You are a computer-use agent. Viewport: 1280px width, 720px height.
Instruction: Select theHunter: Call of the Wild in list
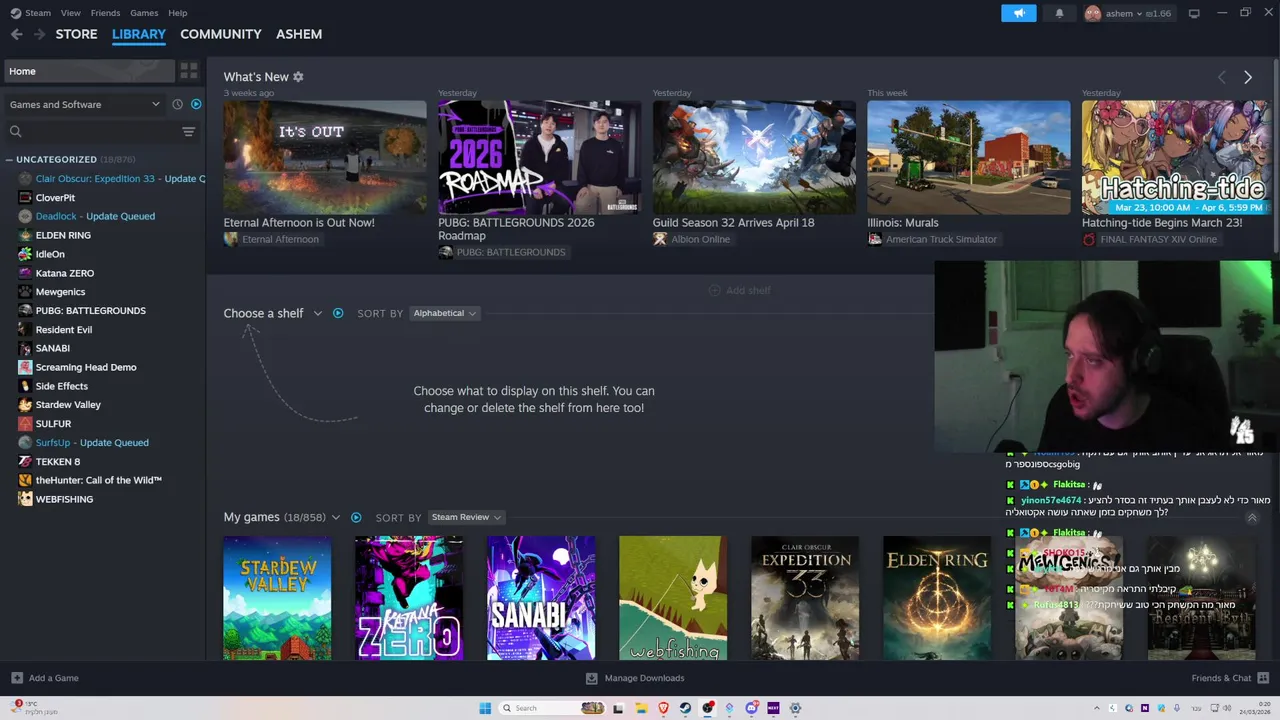click(x=99, y=480)
